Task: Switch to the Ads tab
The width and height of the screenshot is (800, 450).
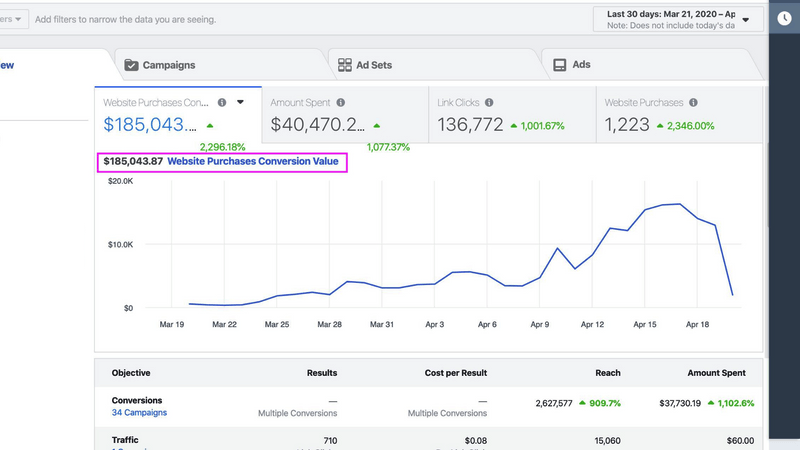Action: click(x=581, y=65)
